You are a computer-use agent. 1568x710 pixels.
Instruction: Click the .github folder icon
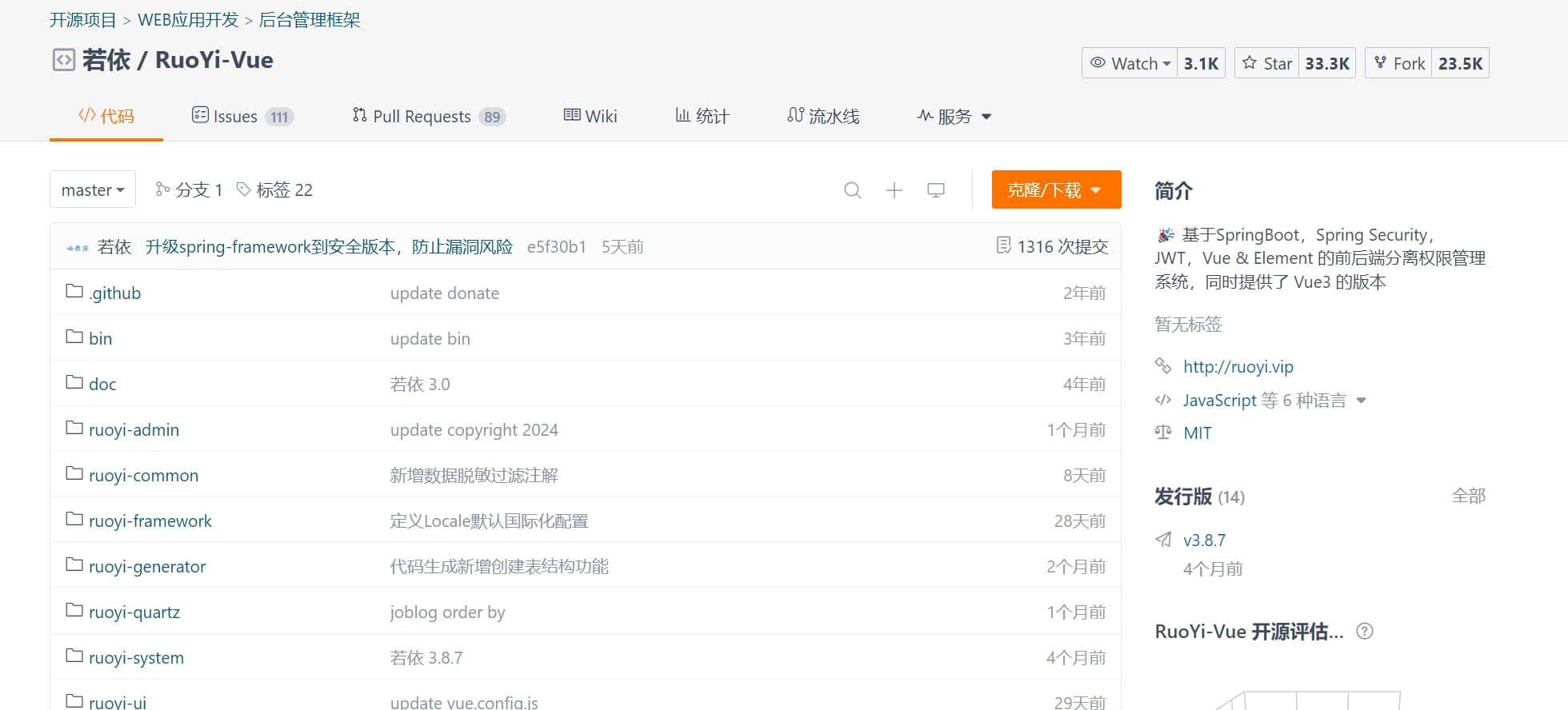point(74,291)
